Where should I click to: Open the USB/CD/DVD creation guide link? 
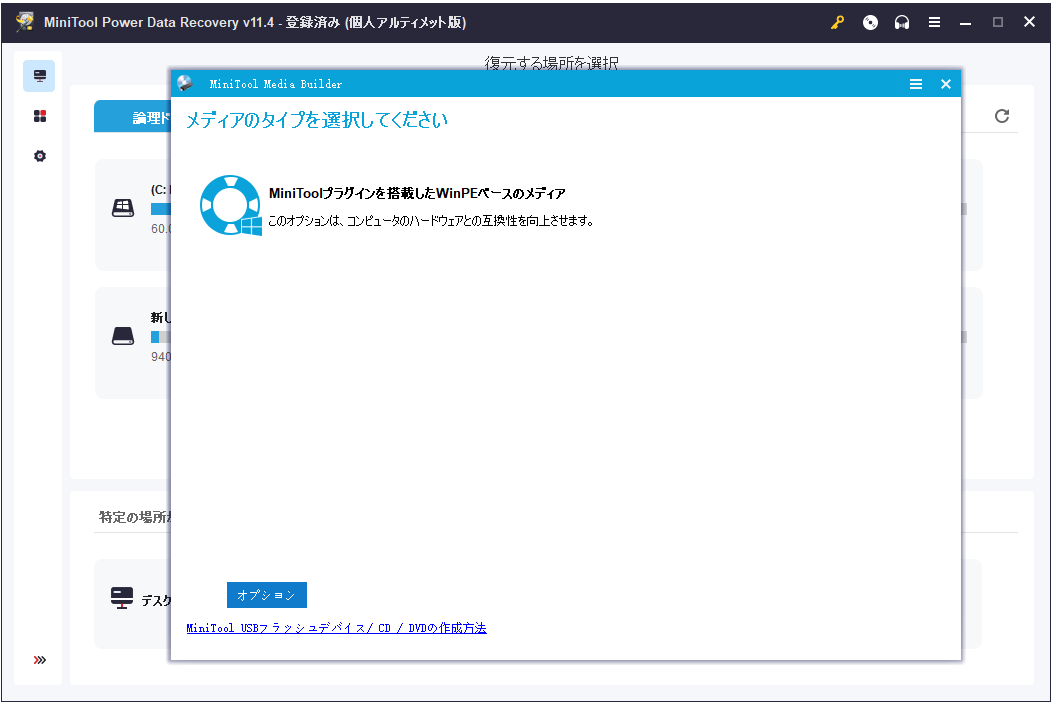(x=335, y=627)
